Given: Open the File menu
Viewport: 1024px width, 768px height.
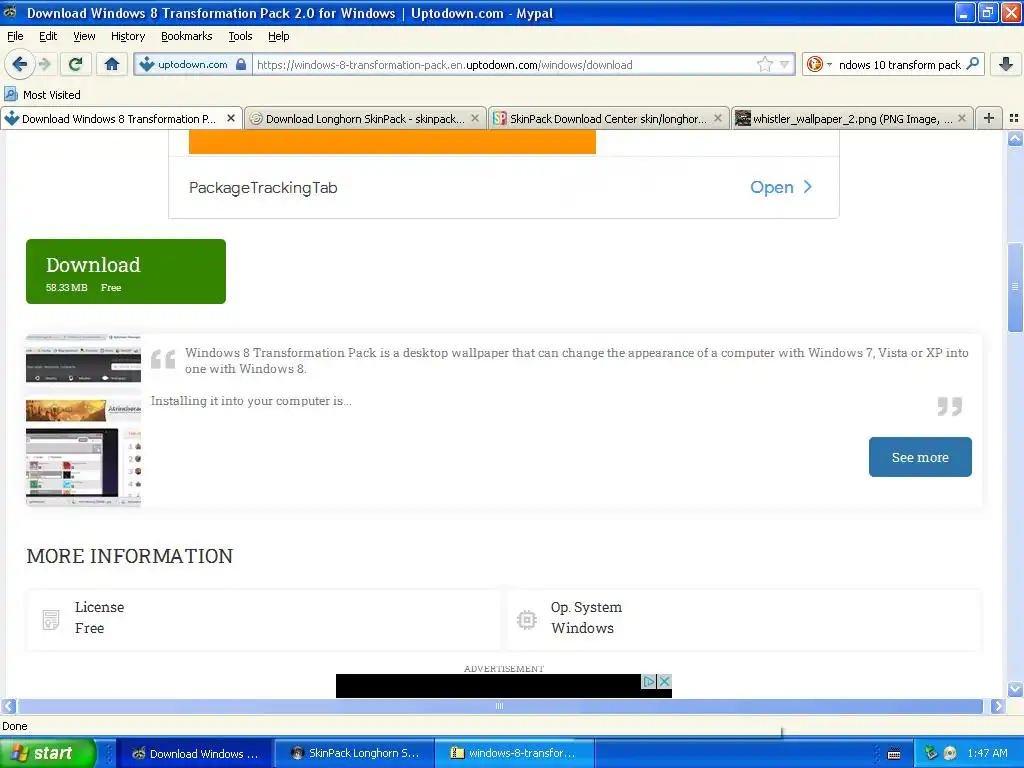Looking at the screenshot, I should click(x=15, y=36).
